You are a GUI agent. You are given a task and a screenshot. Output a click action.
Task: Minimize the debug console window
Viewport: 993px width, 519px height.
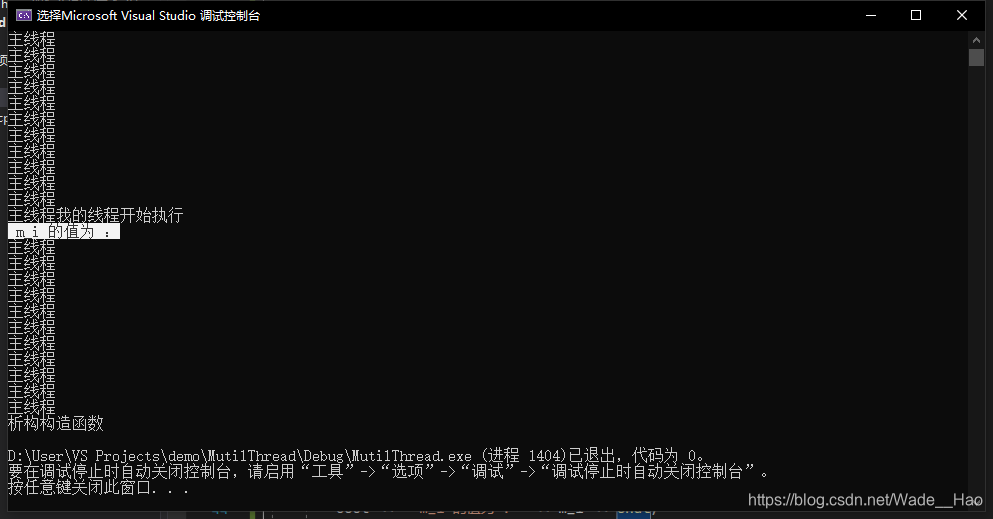[871, 15]
